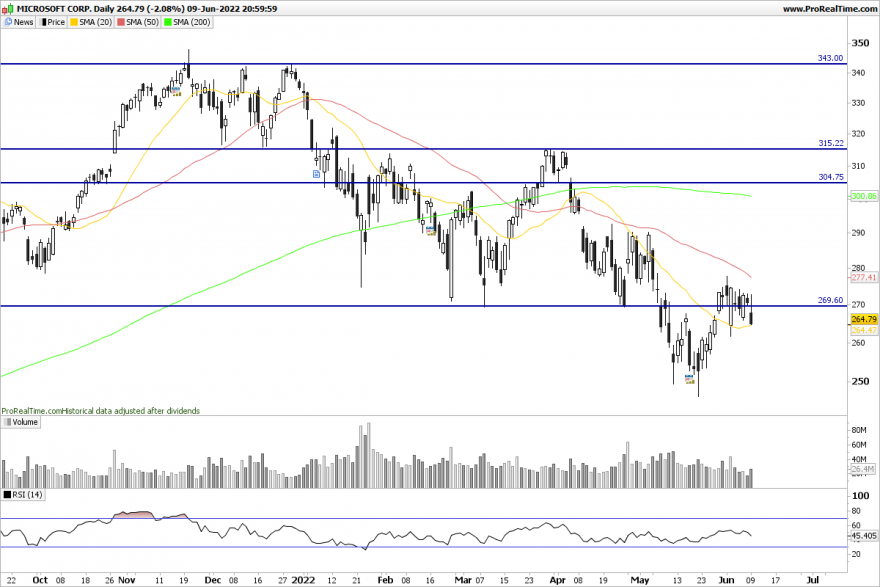Click the SMA (20) legend label
Image resolution: width=880 pixels, height=587 pixels.
[95, 22]
